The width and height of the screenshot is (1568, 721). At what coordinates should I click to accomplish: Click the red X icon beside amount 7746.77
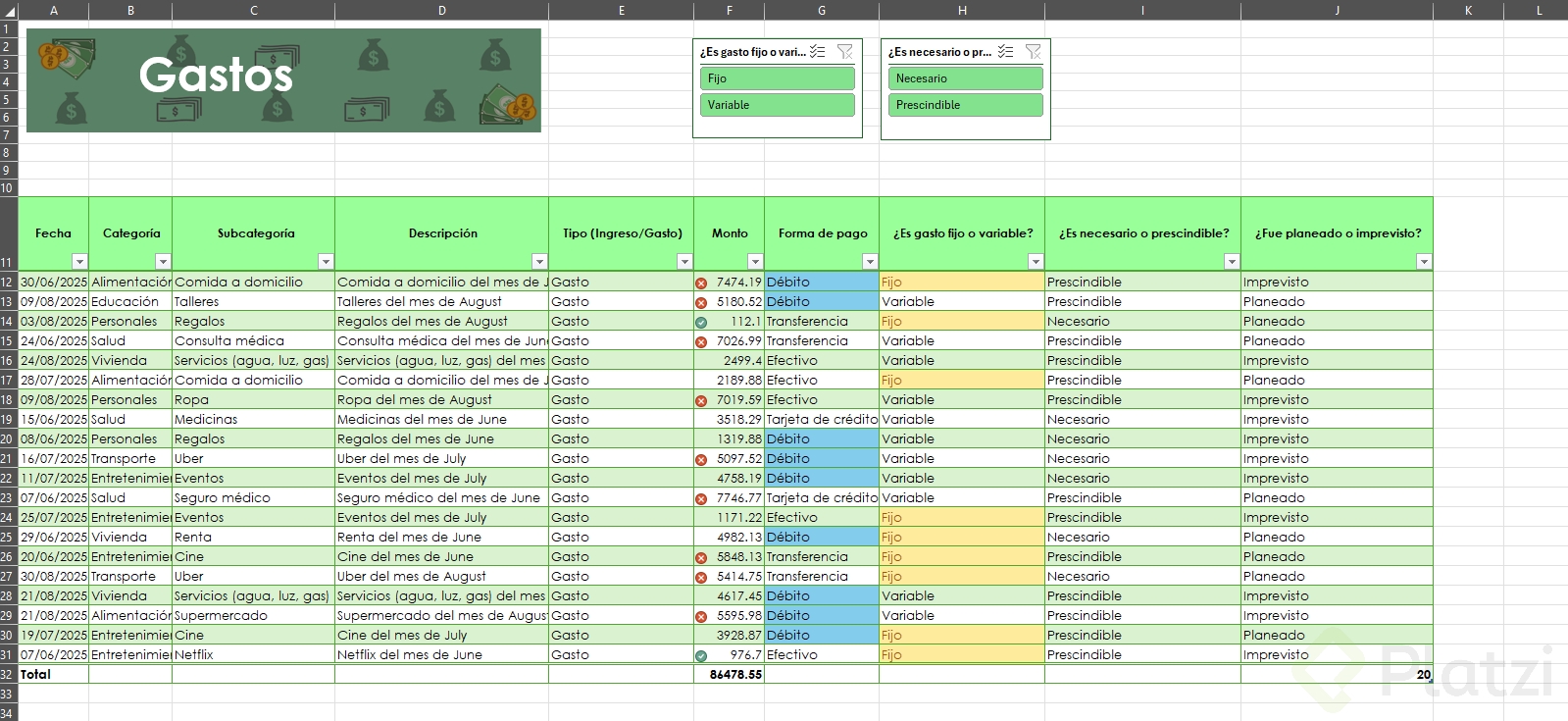(701, 498)
